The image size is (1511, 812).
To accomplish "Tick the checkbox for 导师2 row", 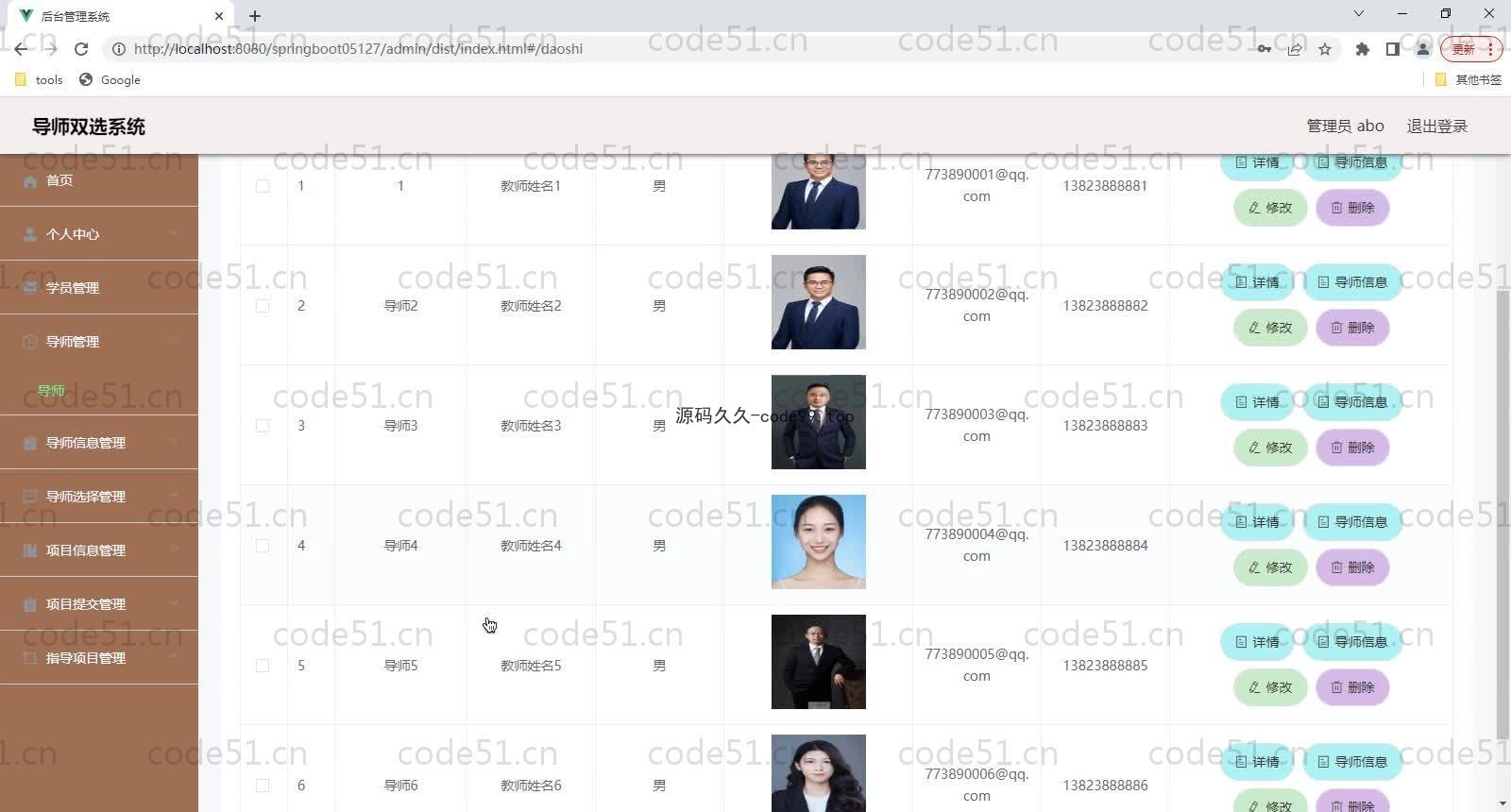I will [263, 306].
